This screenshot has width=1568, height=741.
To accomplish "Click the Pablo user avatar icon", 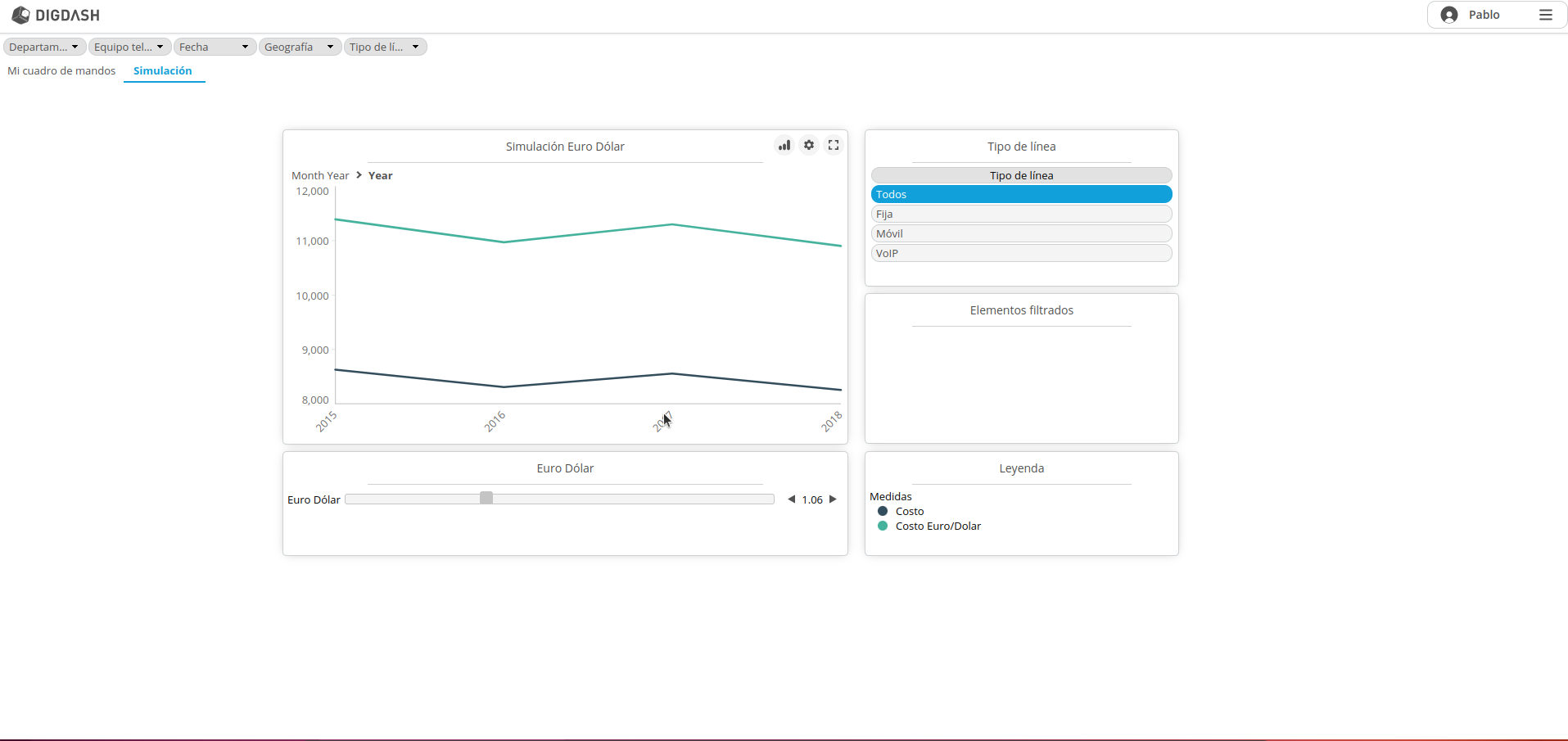I will [x=1449, y=15].
